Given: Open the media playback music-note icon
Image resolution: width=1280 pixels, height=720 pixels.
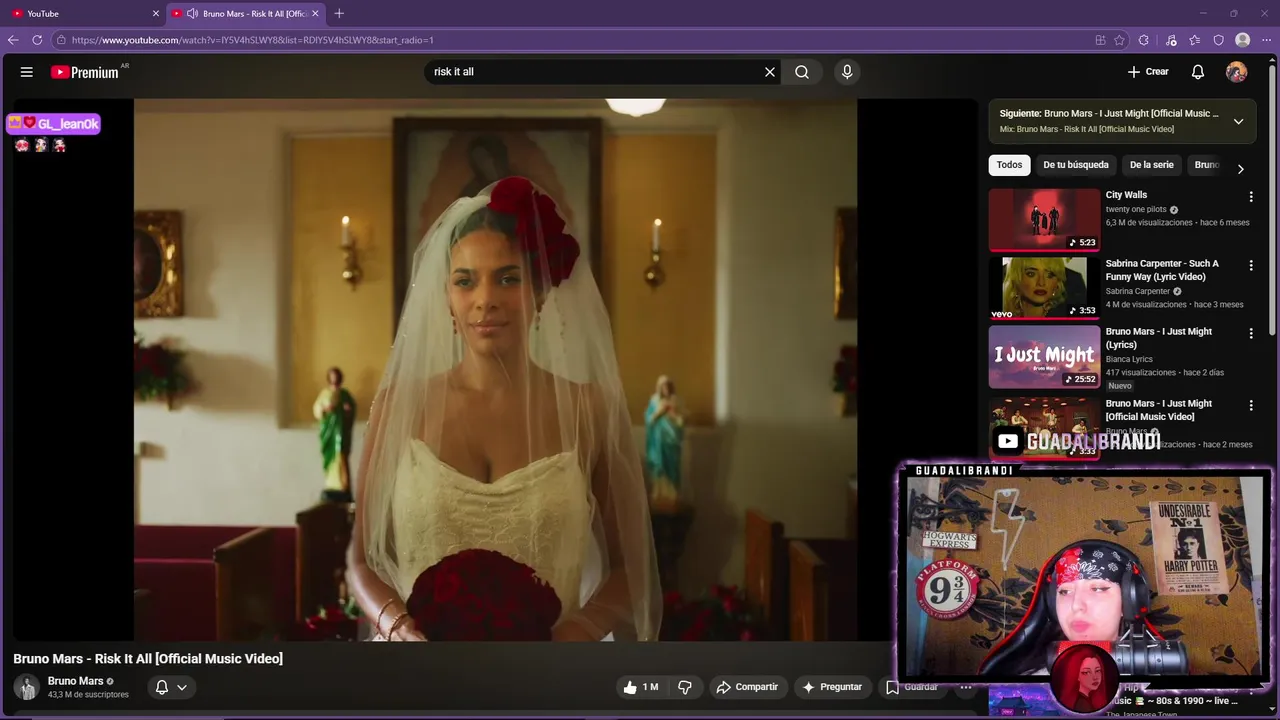Looking at the screenshot, I should click(x=1171, y=40).
